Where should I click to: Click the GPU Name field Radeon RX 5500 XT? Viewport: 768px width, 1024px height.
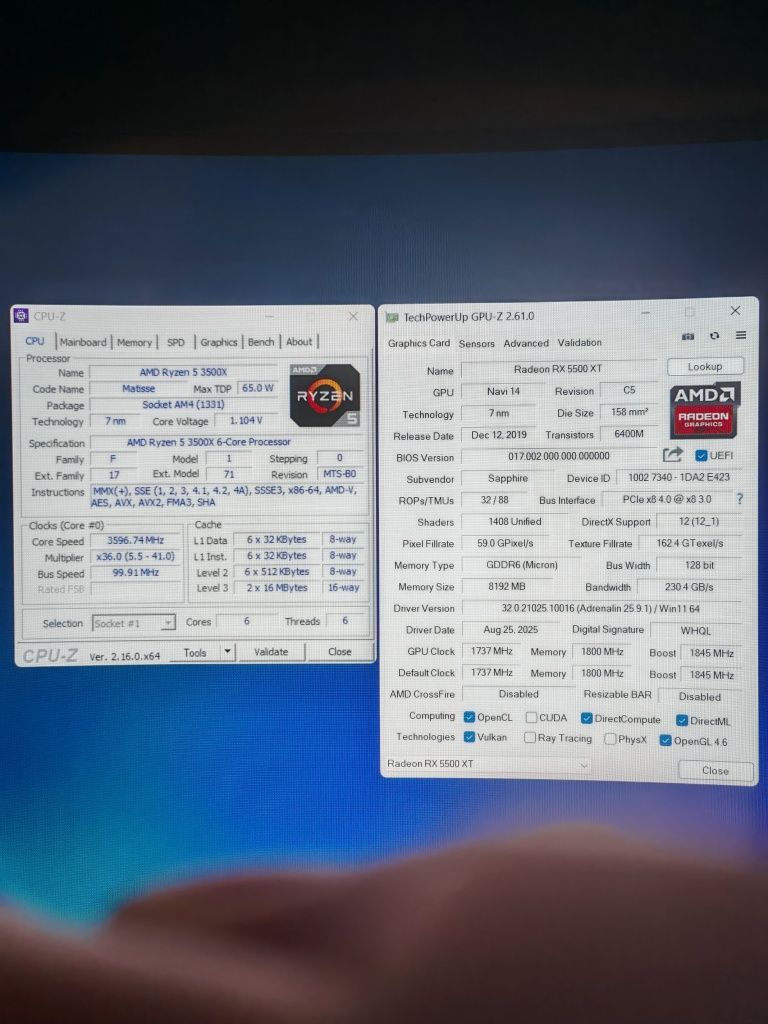click(558, 369)
